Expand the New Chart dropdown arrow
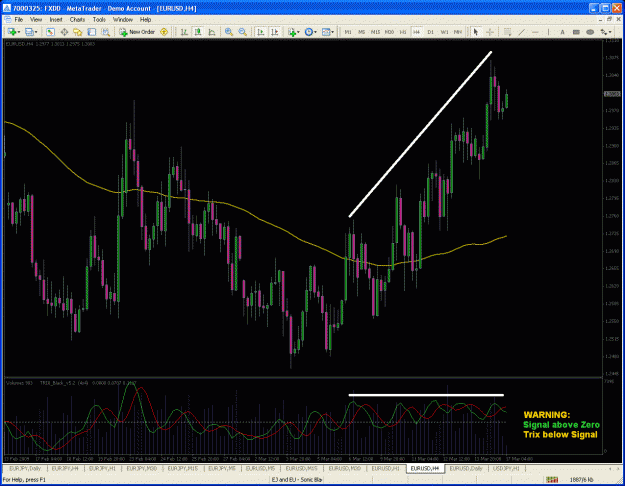This screenshot has height=486, width=625. click(18, 32)
